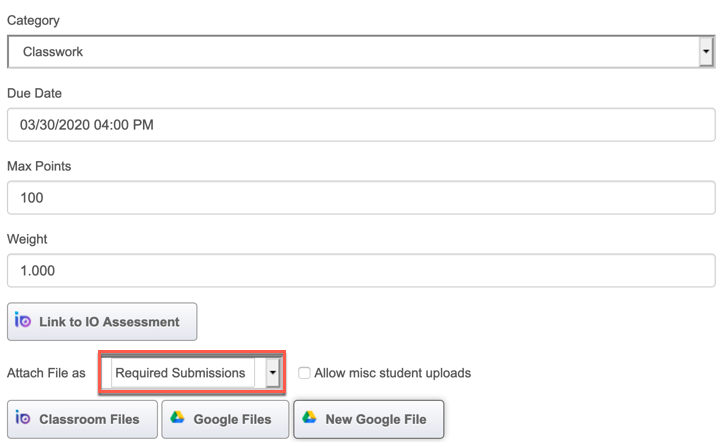Click the Due Date label
Viewport: 719px width, 442px height.
coord(34,93)
